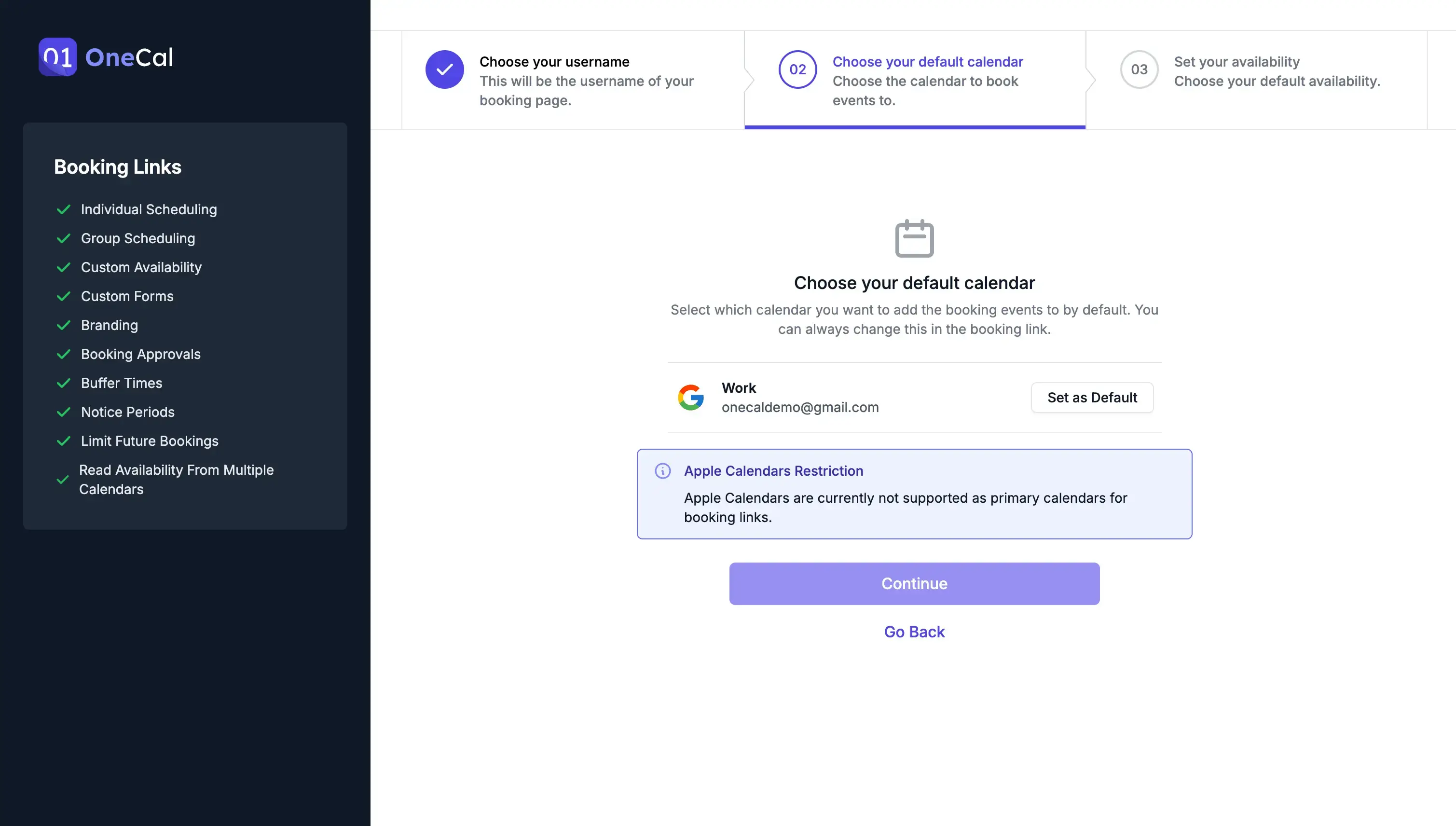Click the checkmark beside Individual Scheduling

coord(64,209)
